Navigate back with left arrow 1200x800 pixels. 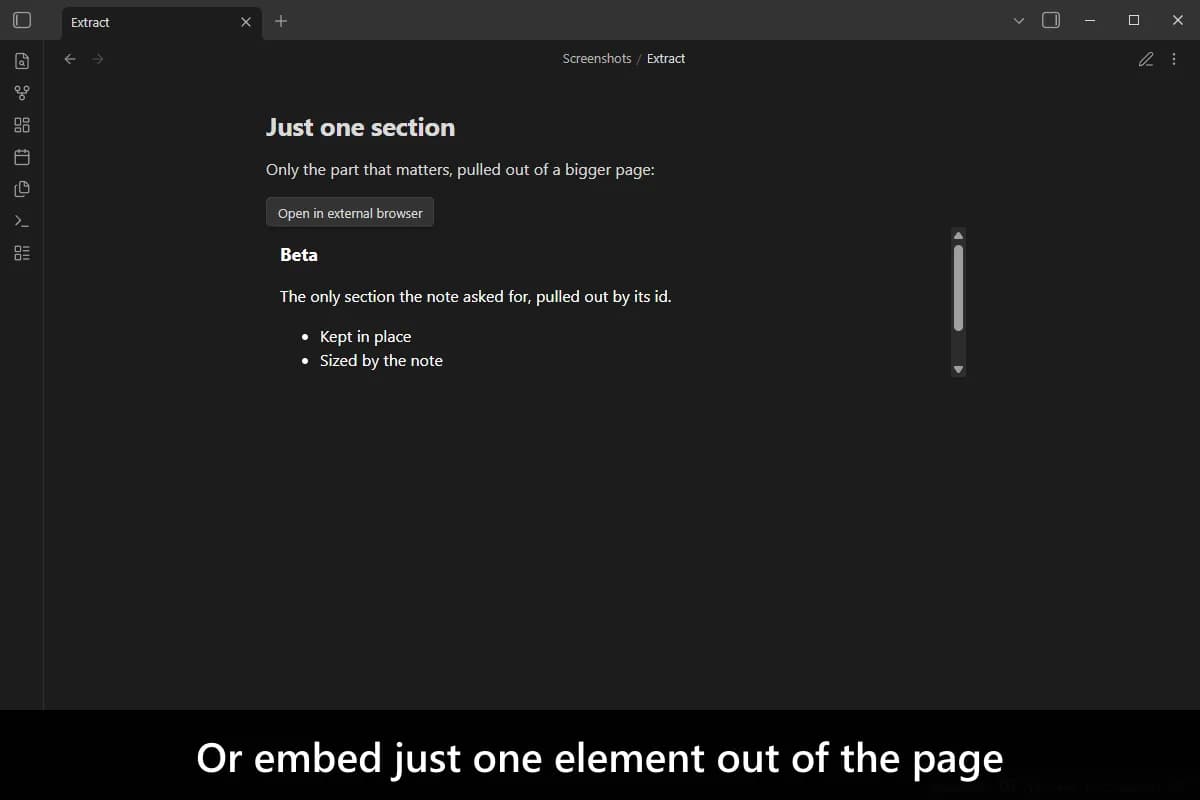click(70, 59)
